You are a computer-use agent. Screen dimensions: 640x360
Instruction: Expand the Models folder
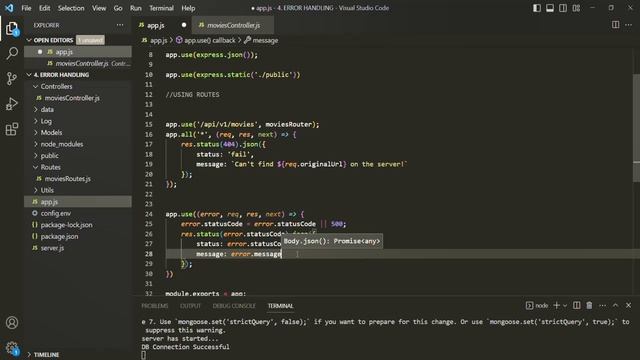(x=36, y=132)
